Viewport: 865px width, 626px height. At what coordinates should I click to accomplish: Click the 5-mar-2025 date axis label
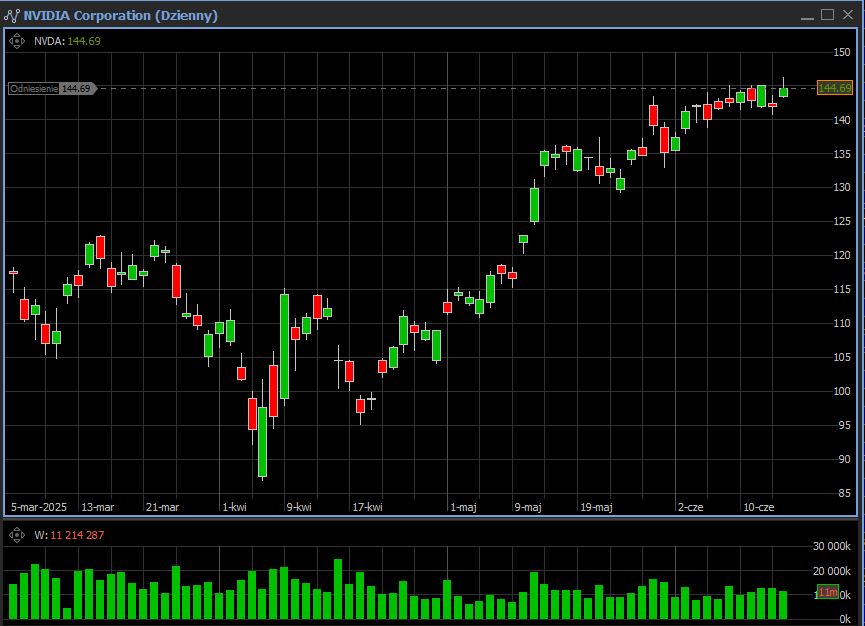click(39, 507)
